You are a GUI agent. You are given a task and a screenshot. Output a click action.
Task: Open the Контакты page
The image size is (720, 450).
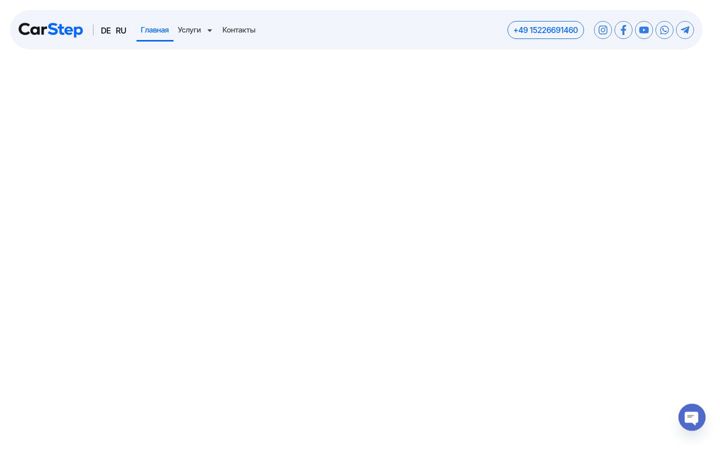[x=239, y=30]
